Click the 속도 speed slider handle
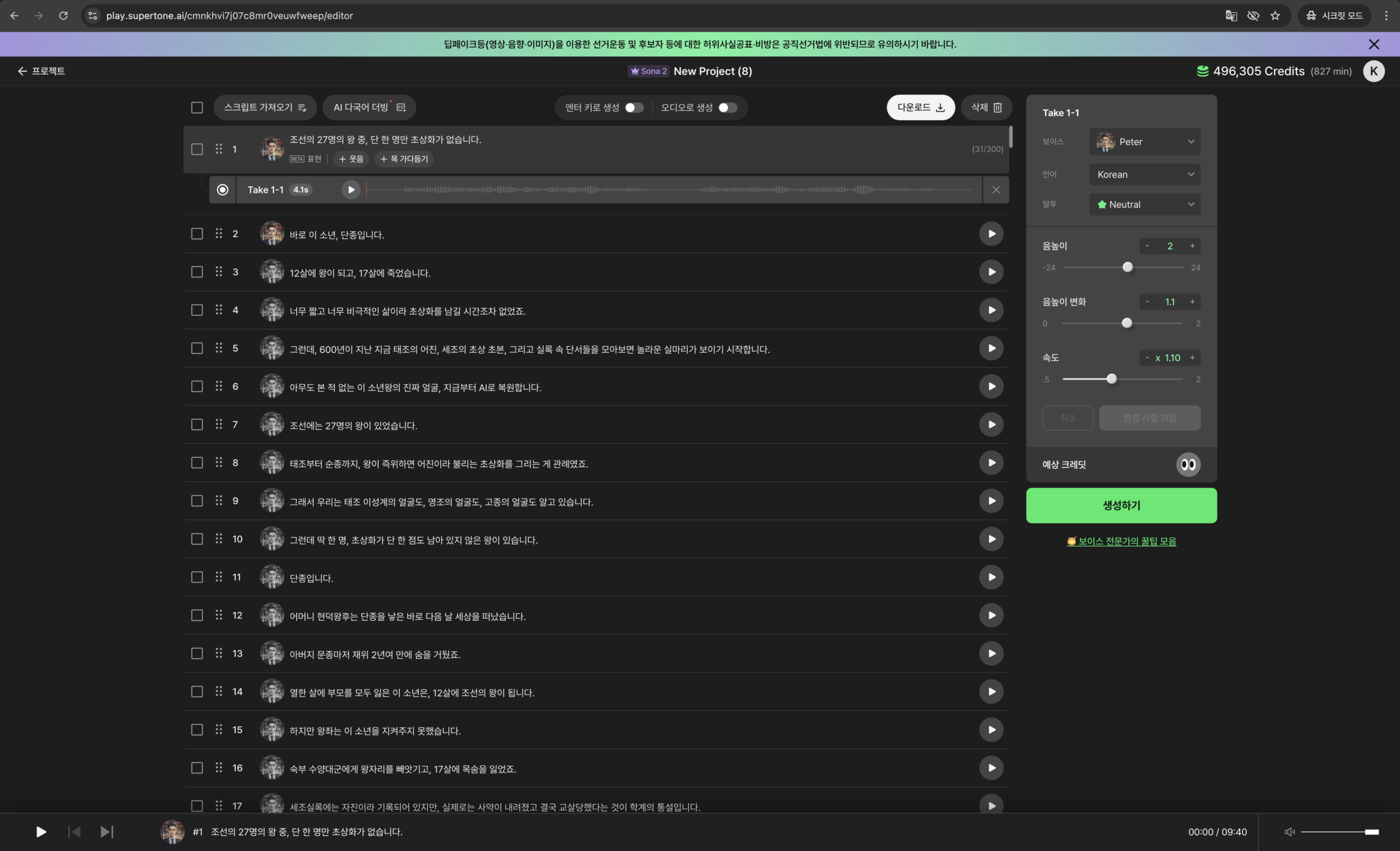This screenshot has height=851, width=1400. 1111,379
